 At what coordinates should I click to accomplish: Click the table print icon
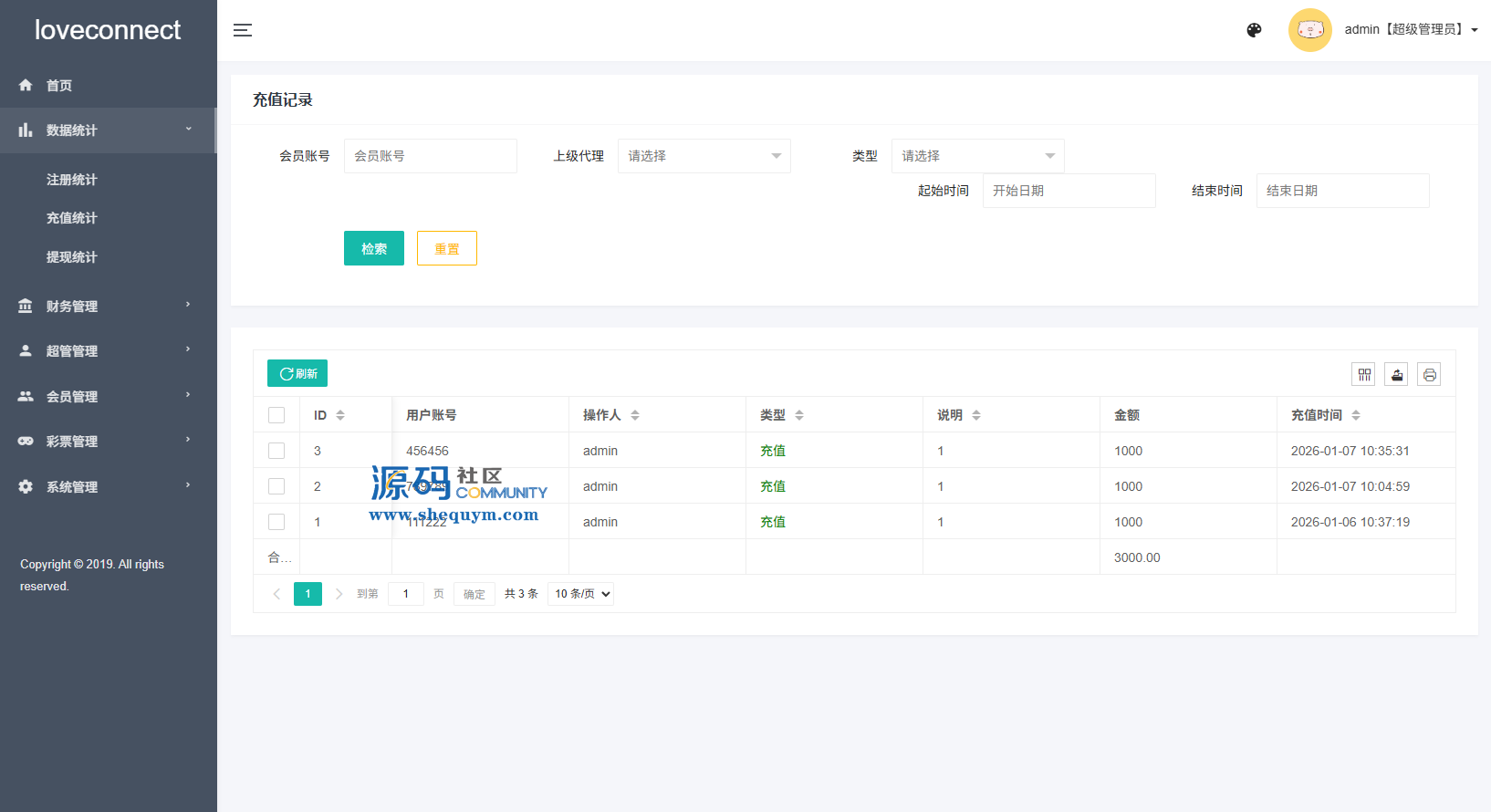(x=1429, y=374)
